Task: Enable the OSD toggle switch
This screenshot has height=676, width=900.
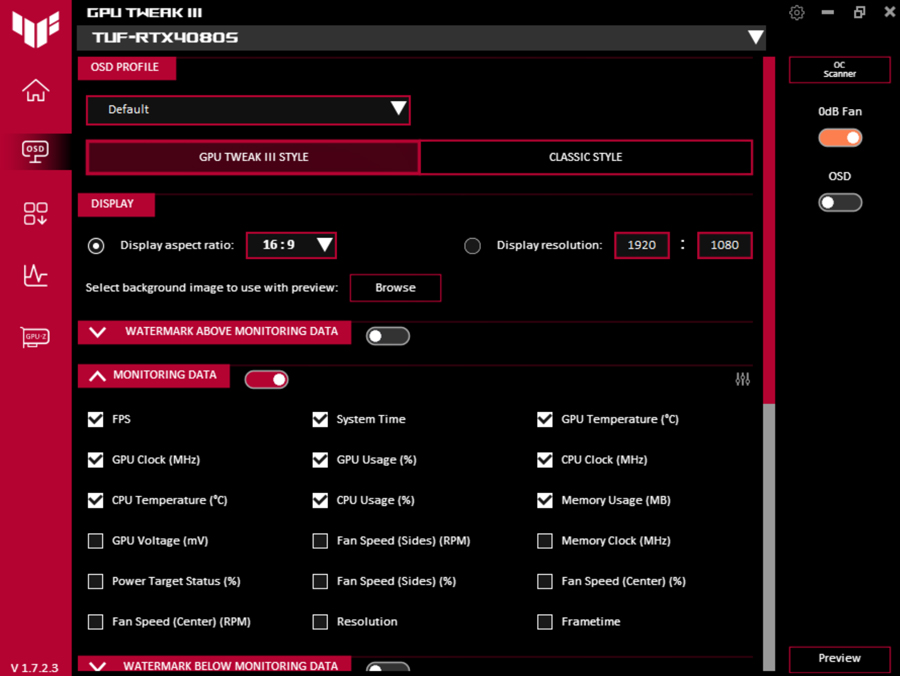Action: tap(840, 202)
